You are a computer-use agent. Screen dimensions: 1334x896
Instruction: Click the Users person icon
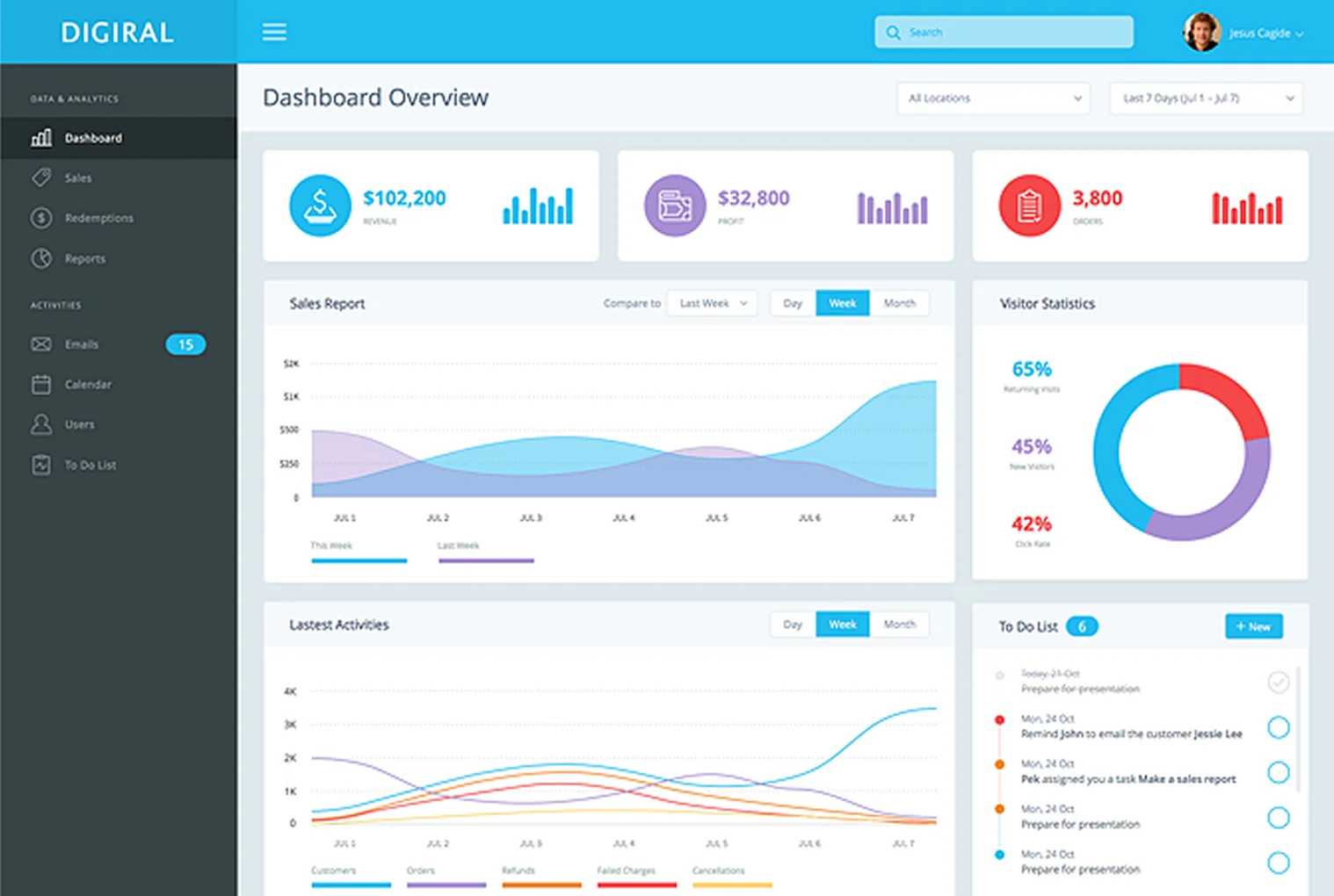click(x=41, y=424)
